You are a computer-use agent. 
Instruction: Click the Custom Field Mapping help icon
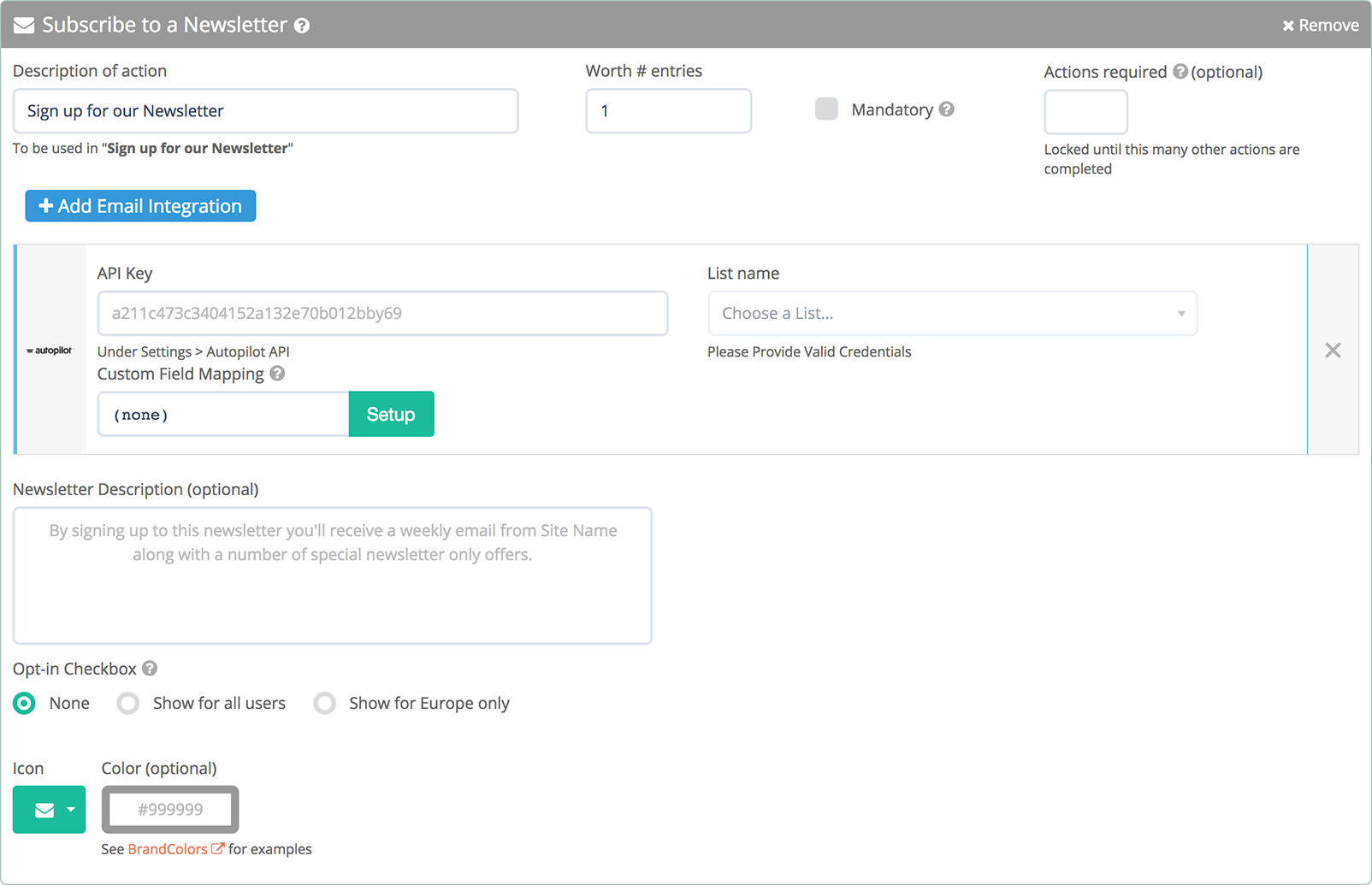pos(277,374)
